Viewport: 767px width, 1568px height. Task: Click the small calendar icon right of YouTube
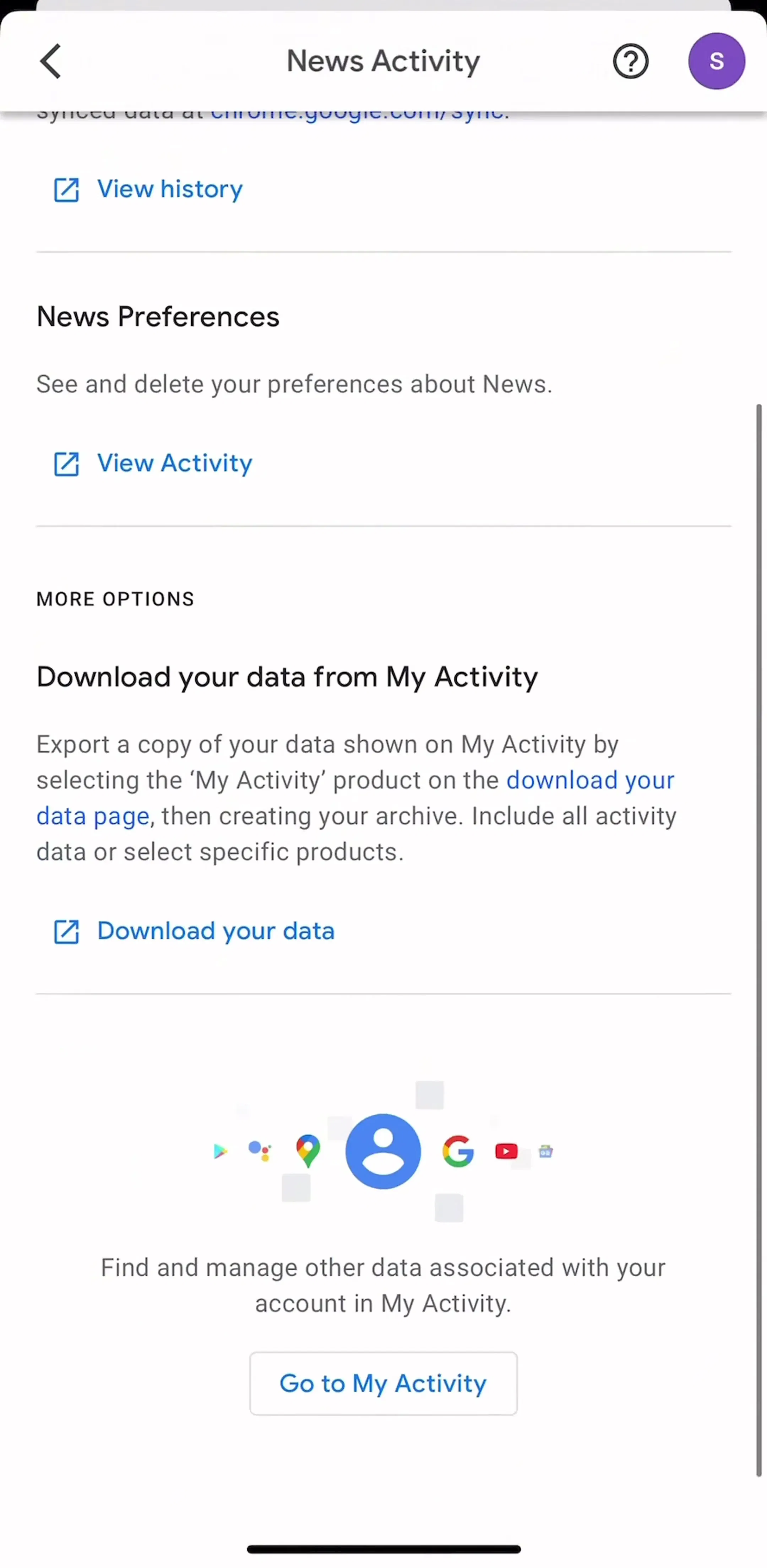(x=545, y=1151)
